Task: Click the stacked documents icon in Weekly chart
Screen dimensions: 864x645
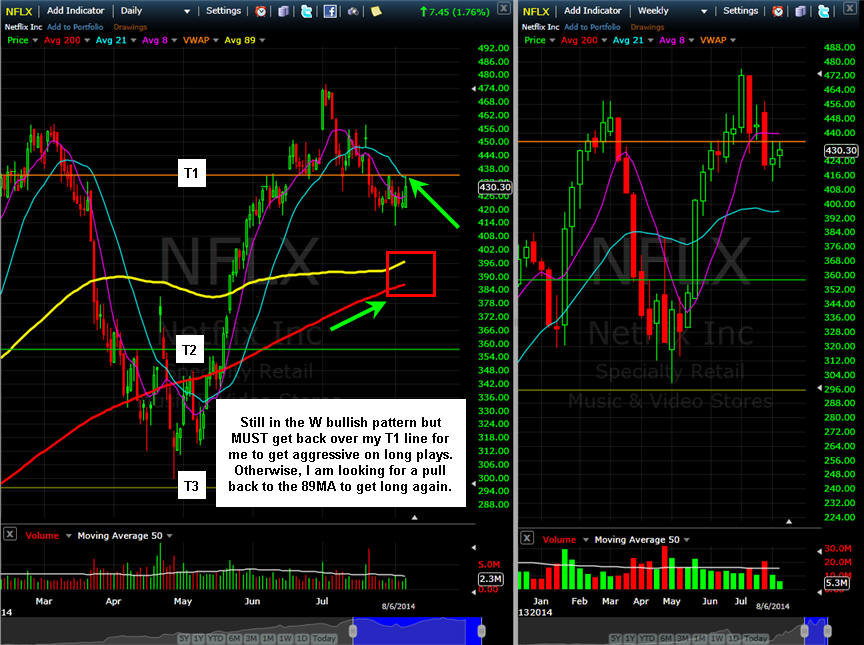Action: click(x=800, y=11)
